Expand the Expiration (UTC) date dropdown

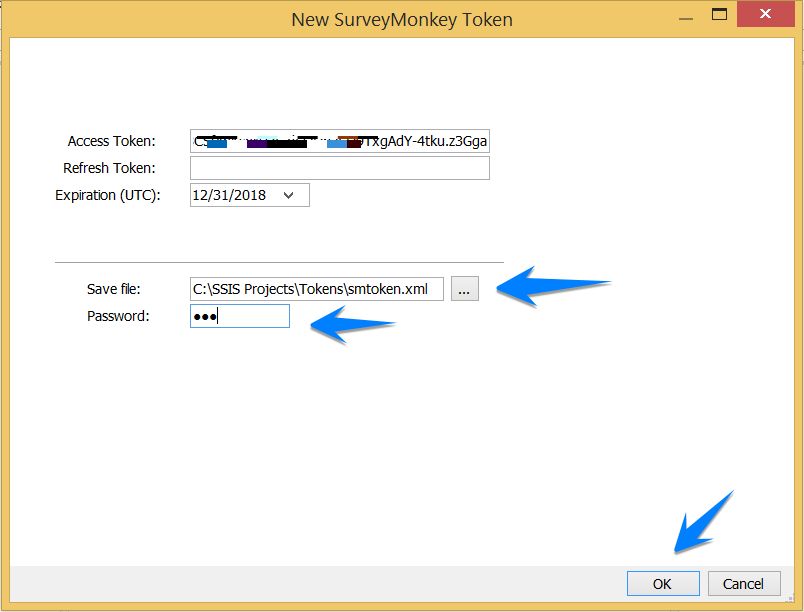pyautogui.click(x=289, y=195)
